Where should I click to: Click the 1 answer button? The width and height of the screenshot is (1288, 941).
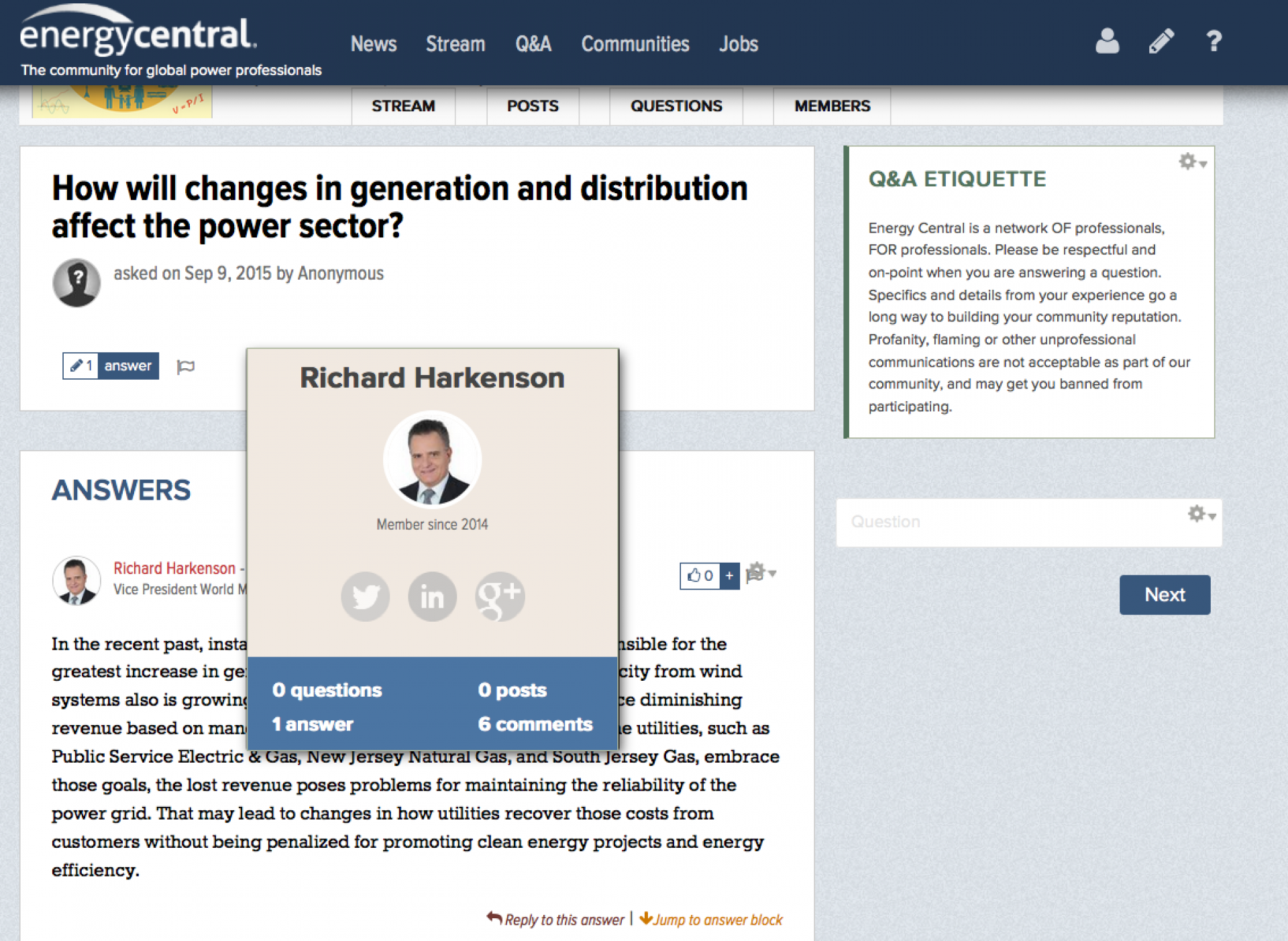(111, 366)
